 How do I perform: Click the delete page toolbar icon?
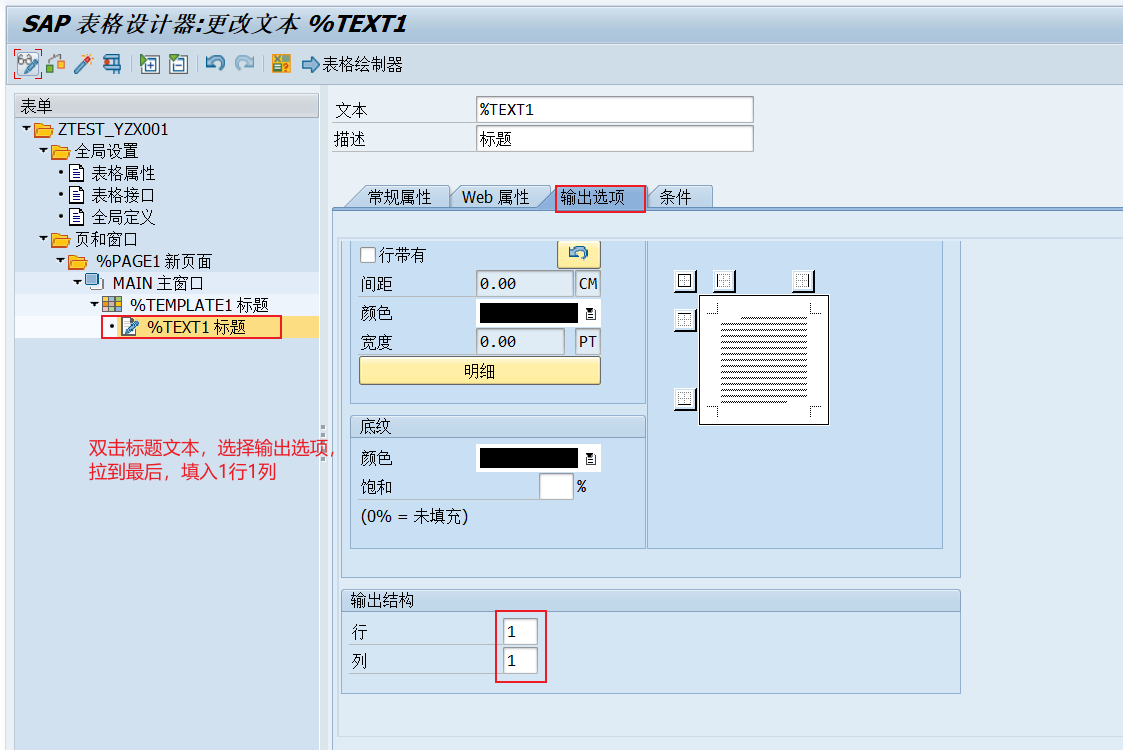pos(177,63)
